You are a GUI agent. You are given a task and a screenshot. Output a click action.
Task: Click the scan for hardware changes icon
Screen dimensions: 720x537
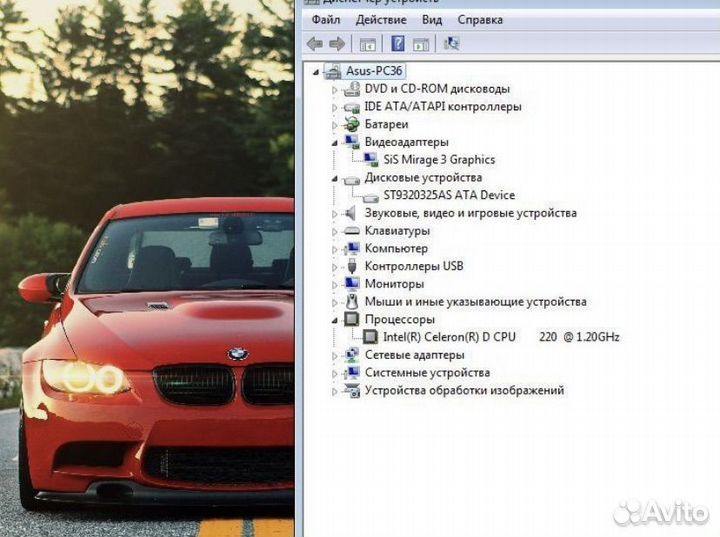(451, 44)
